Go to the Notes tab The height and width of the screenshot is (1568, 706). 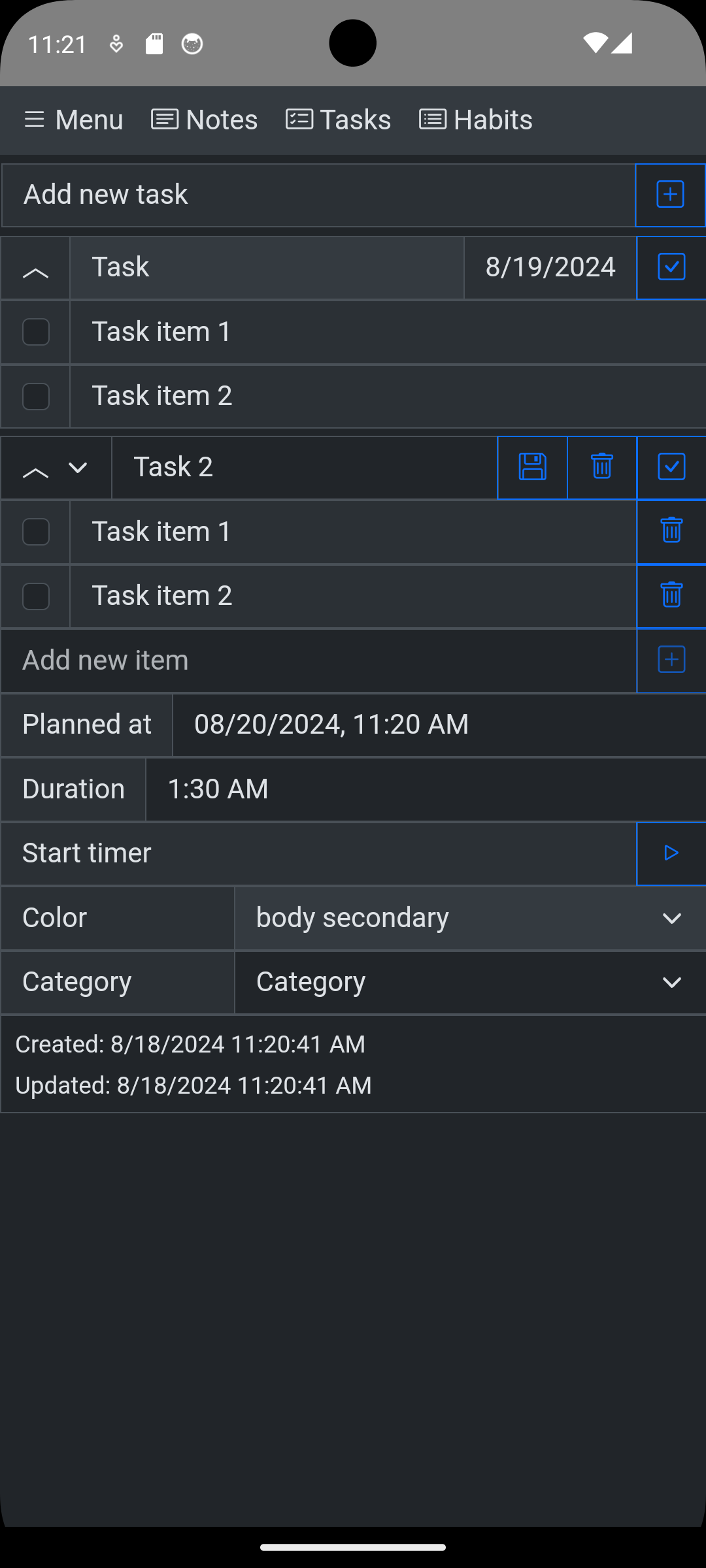(205, 120)
